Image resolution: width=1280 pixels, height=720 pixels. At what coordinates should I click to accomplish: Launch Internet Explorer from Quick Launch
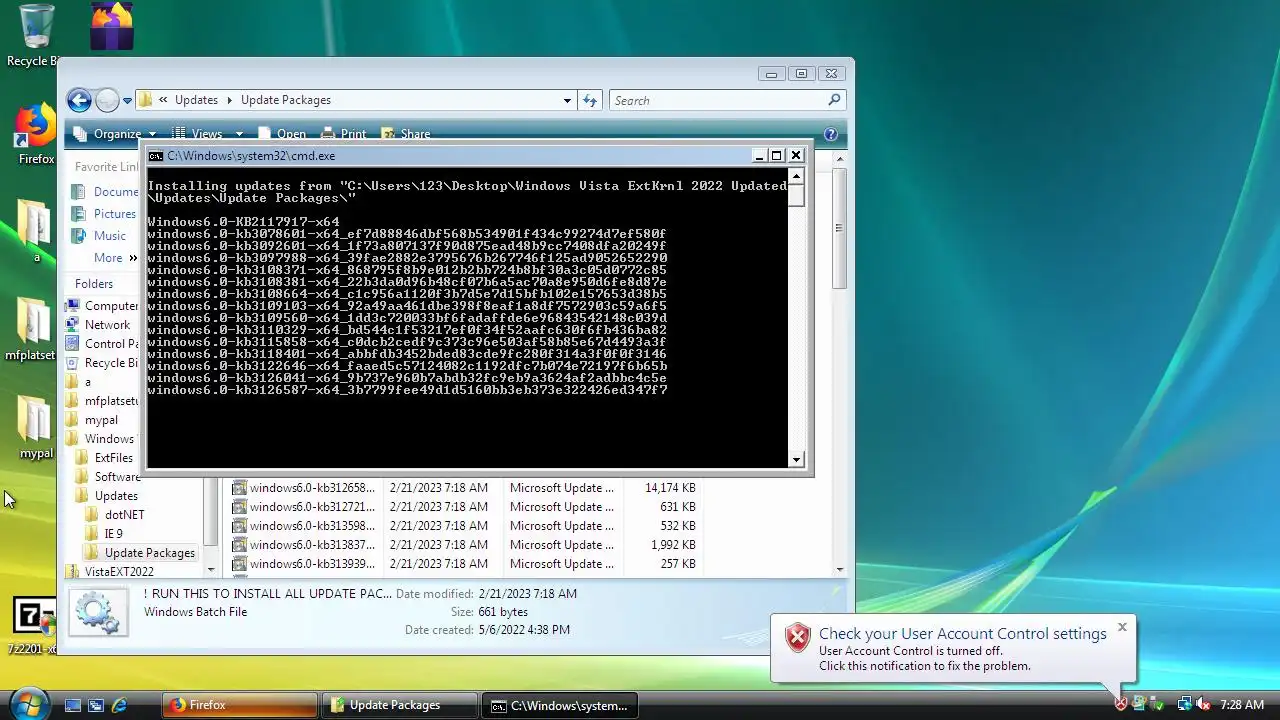pyautogui.click(x=120, y=705)
